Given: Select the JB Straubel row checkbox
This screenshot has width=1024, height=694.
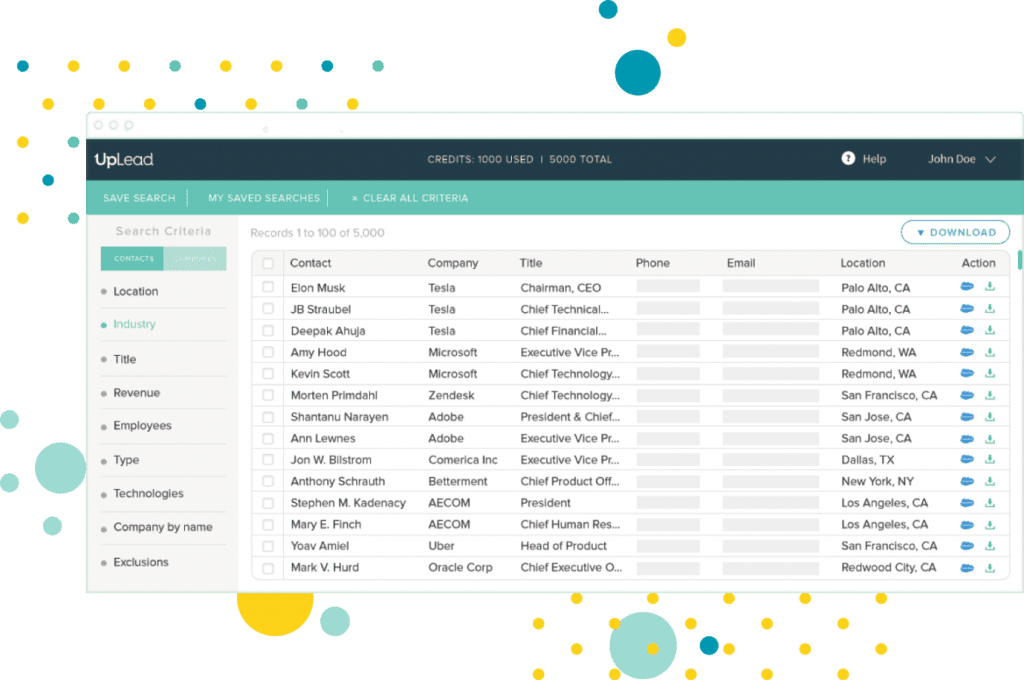Looking at the screenshot, I should 268,308.
